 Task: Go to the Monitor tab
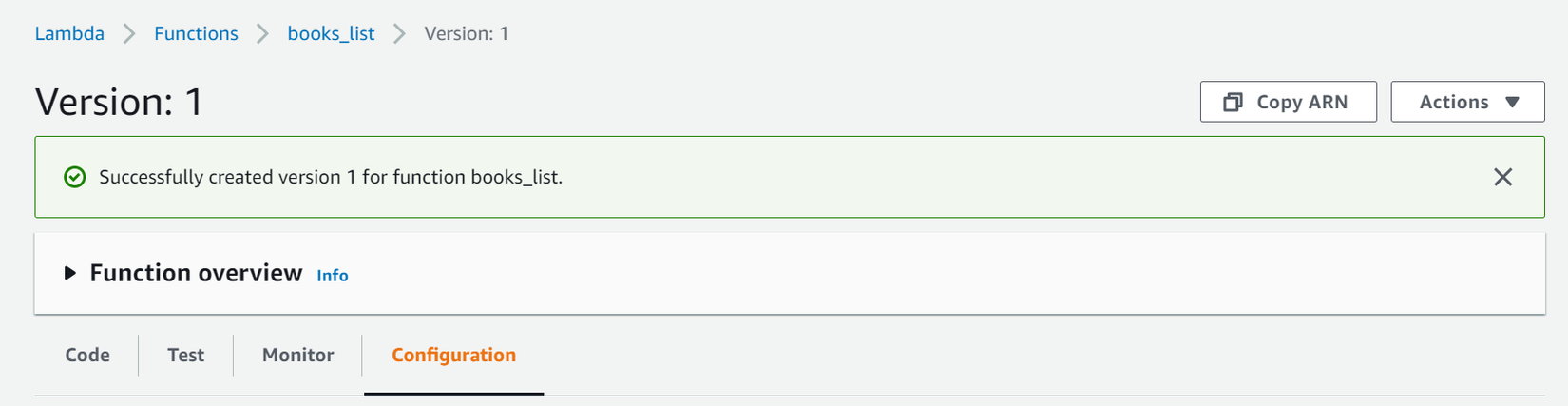click(x=297, y=355)
